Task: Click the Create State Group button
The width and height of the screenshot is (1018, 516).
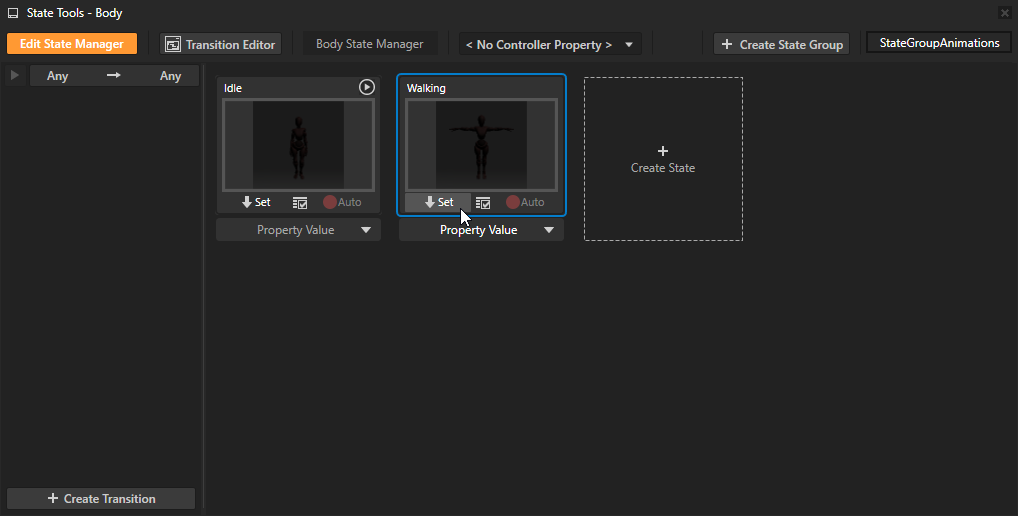Action: pyautogui.click(x=782, y=44)
